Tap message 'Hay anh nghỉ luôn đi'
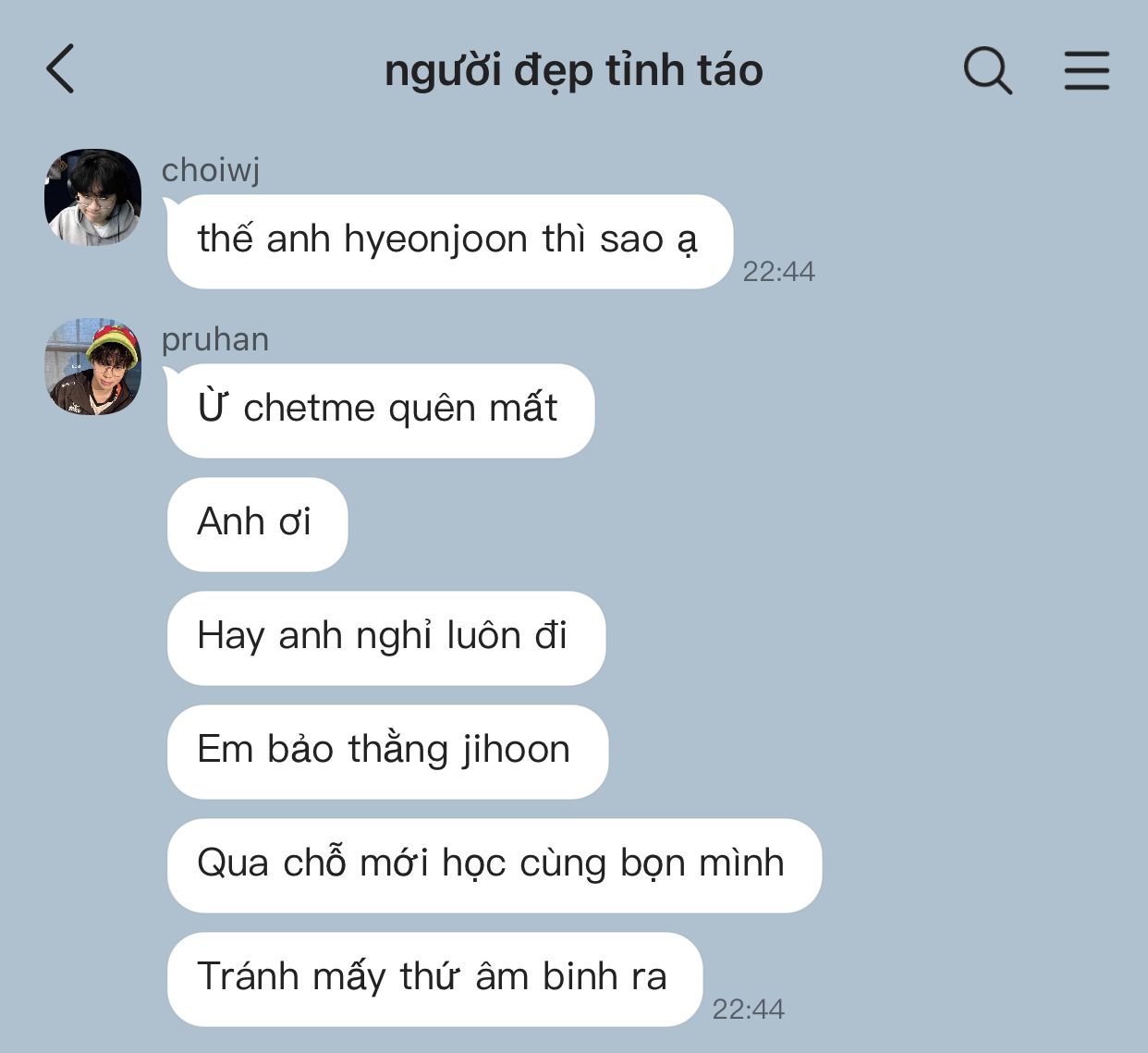Image resolution: width=1148 pixels, height=1053 pixels. pos(385,638)
